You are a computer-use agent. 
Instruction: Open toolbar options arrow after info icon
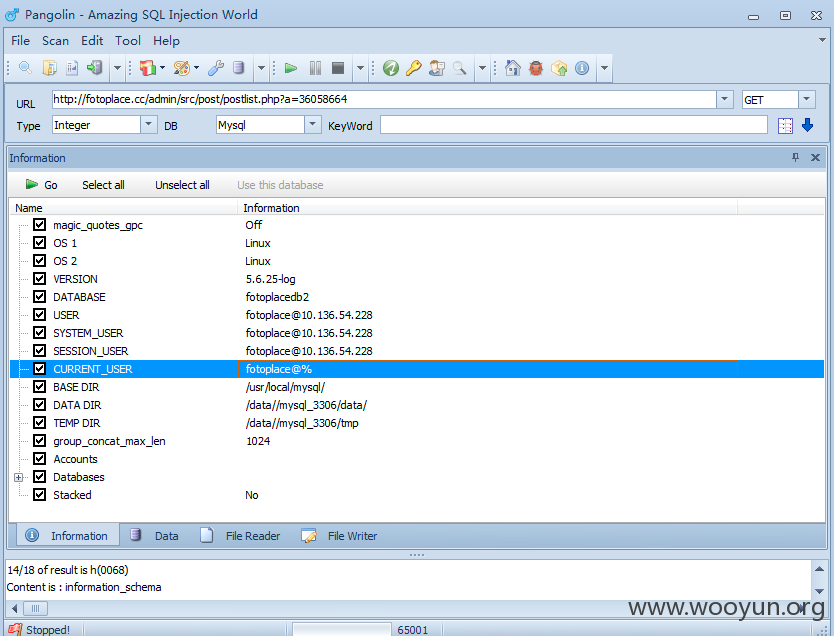(604, 68)
